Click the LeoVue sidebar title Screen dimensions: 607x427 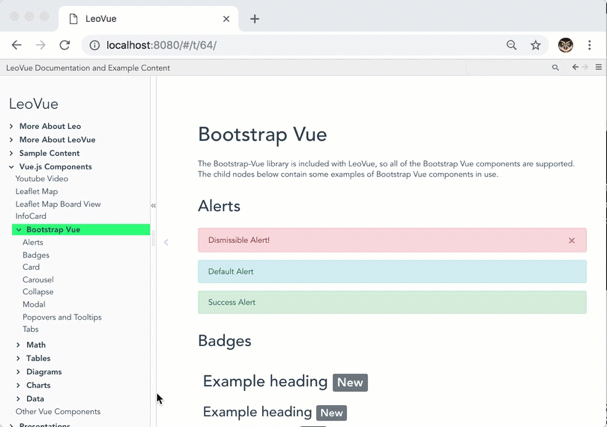pyautogui.click(x=34, y=104)
